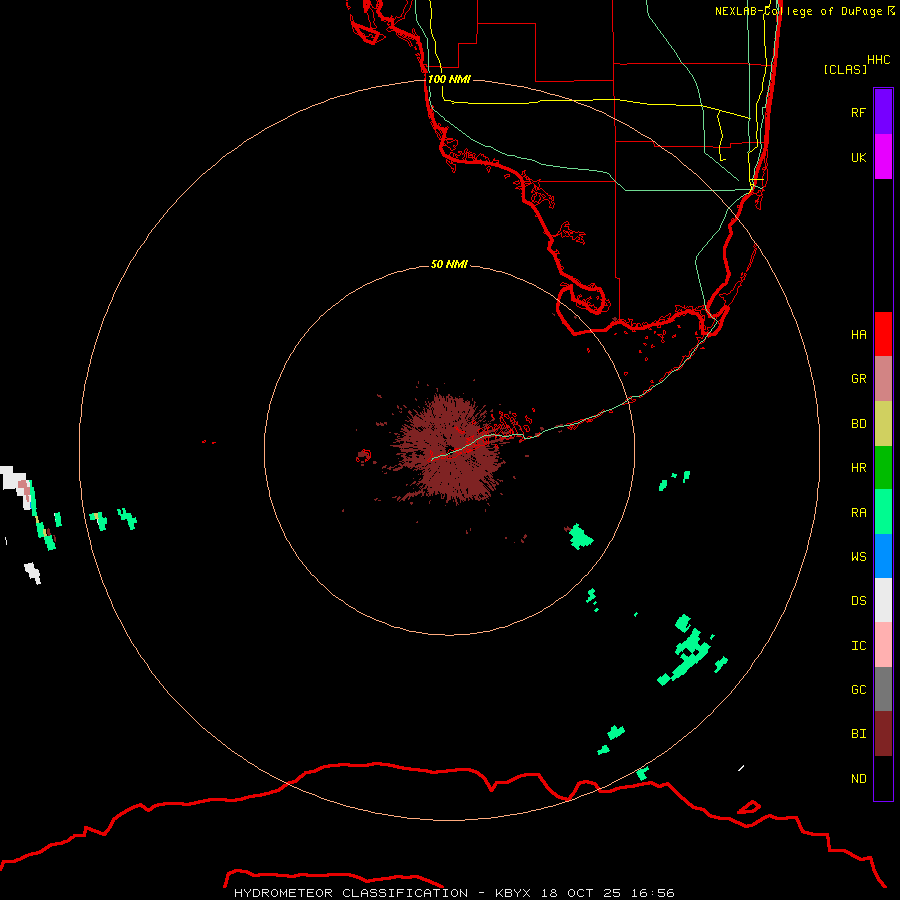Click the KBYX radar site identifier
900x900 pixels.
[x=513, y=893]
